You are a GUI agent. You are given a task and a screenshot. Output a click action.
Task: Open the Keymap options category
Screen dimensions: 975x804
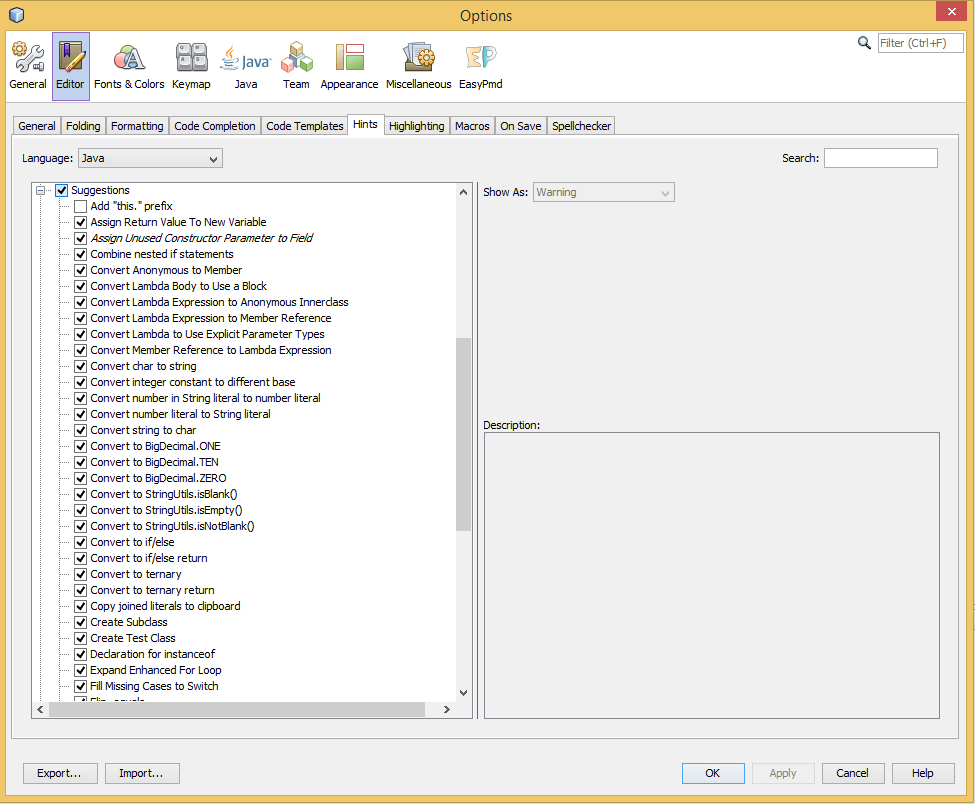click(191, 66)
